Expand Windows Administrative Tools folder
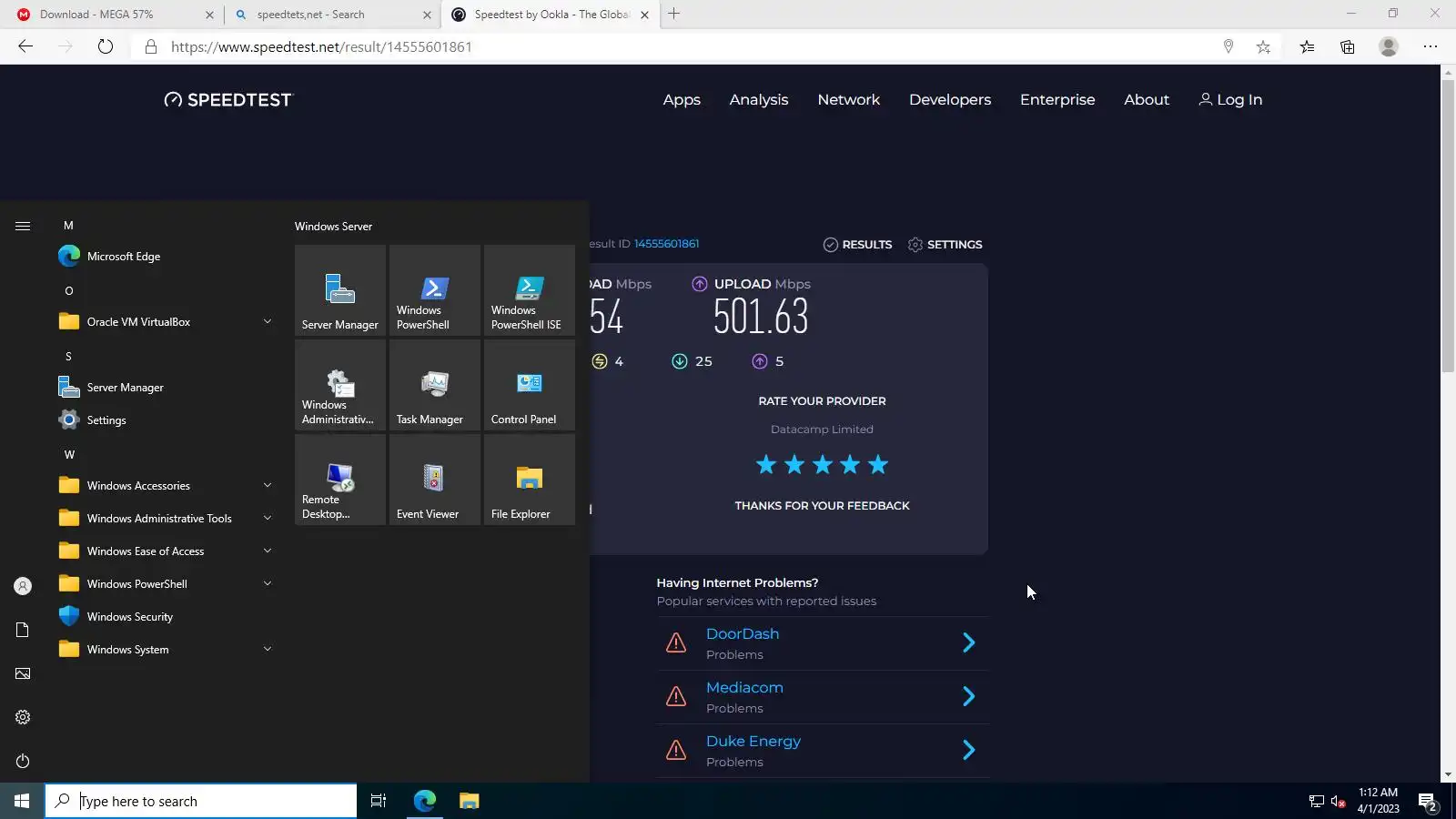Viewport: 1456px width, 819px height. (x=166, y=519)
